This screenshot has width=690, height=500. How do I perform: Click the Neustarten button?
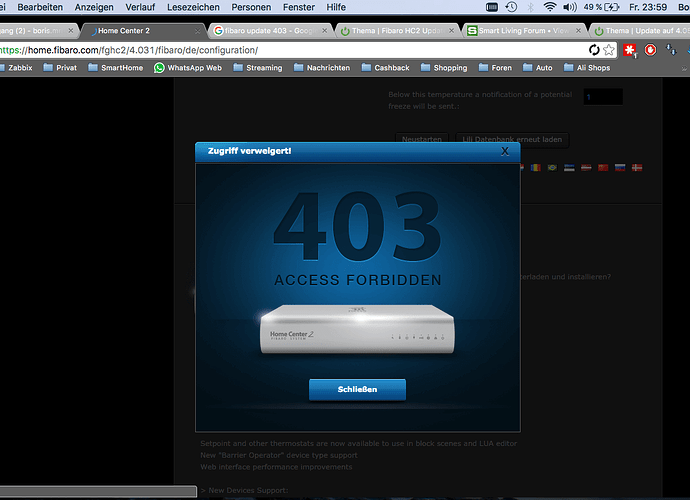(x=421, y=140)
